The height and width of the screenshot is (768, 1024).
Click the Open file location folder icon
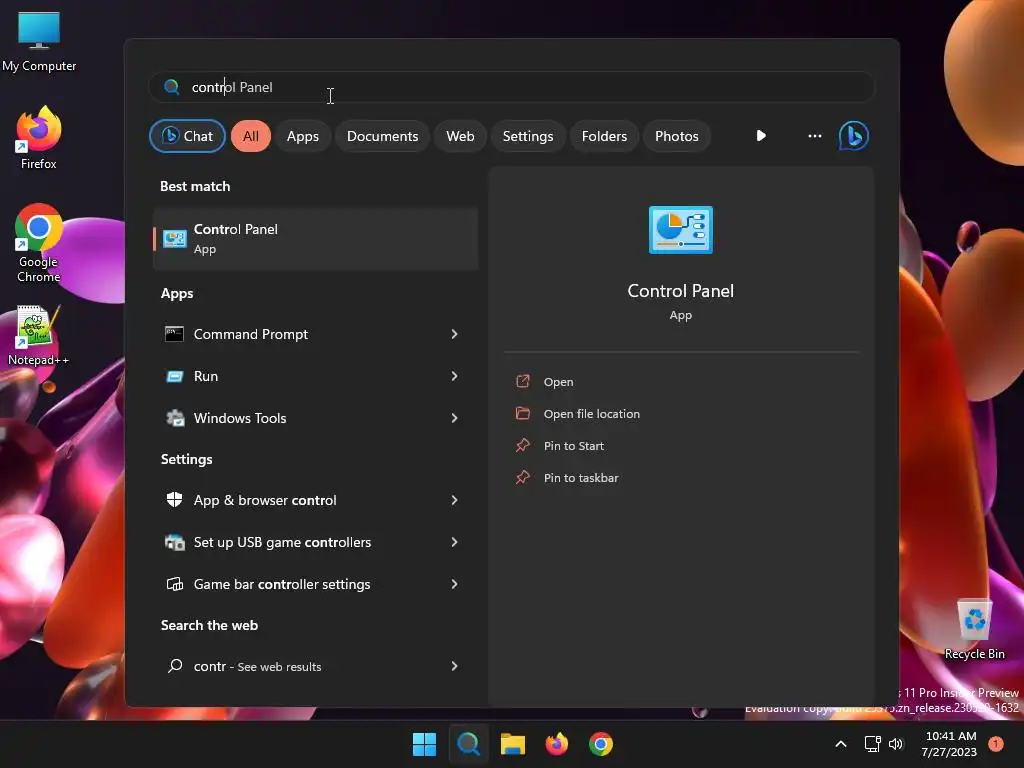click(x=522, y=413)
